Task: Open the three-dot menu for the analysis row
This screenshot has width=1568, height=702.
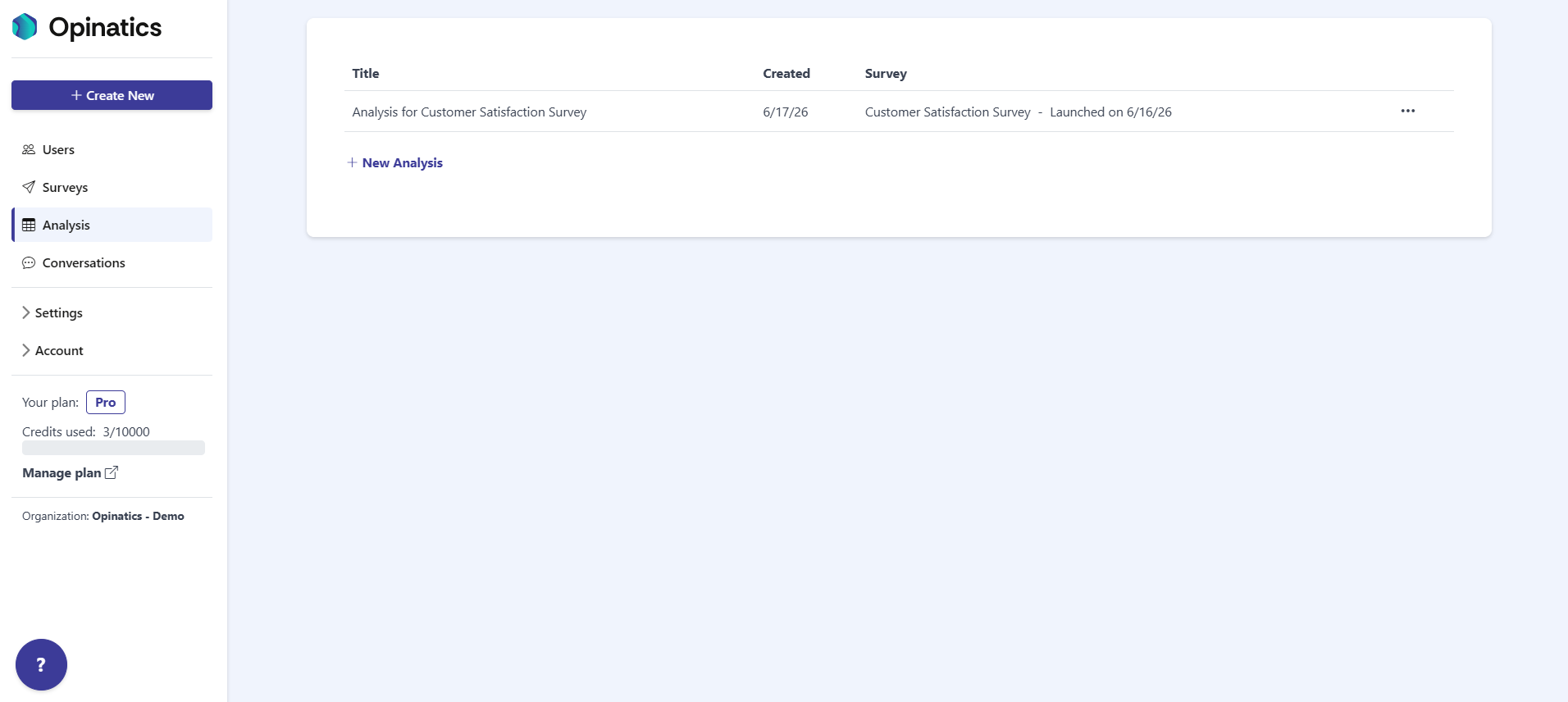Action: pos(1408,111)
